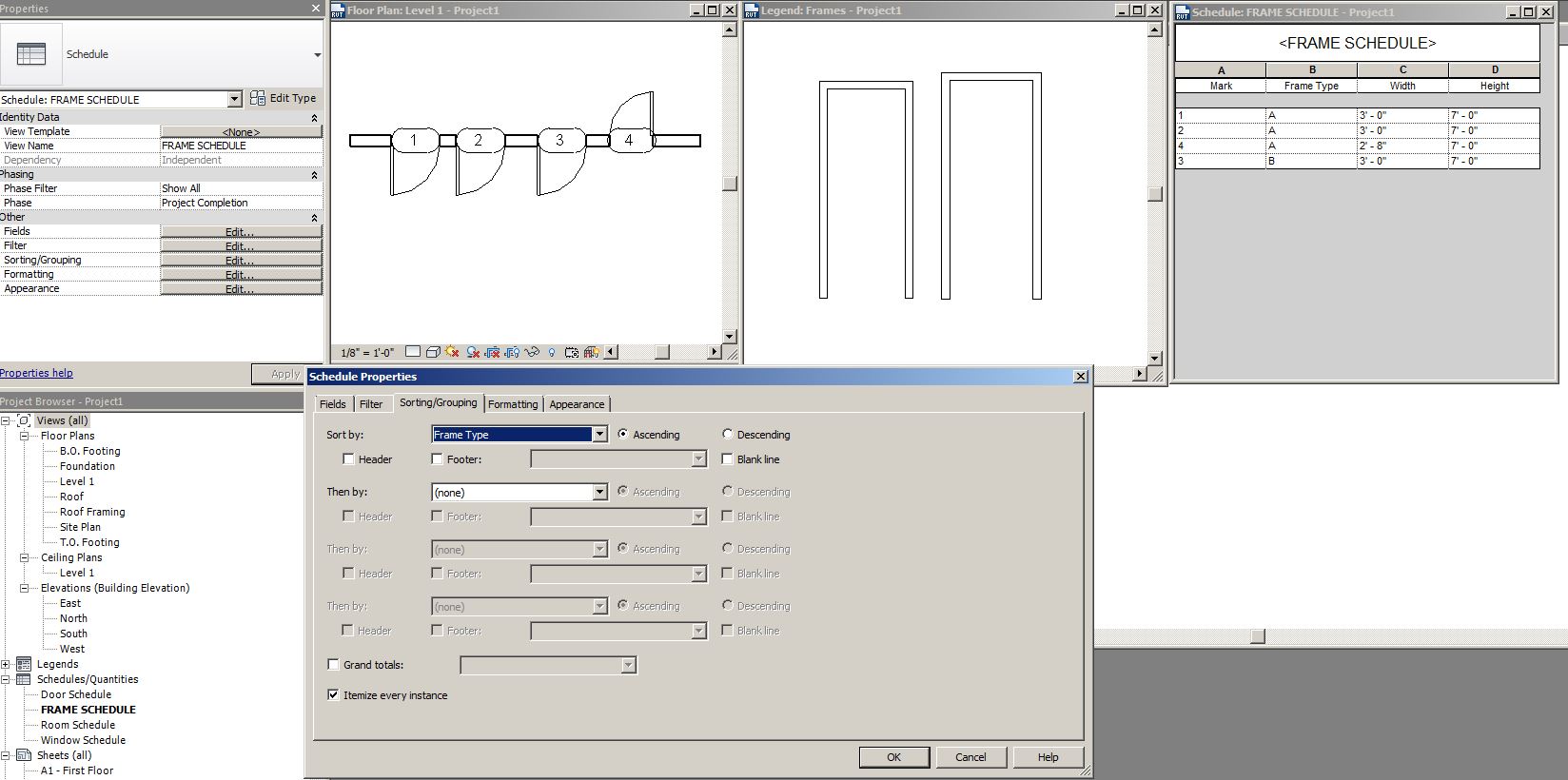Click the Detail Level icon in Floor Plan view
Image resolution: width=1568 pixels, height=780 pixels.
pyautogui.click(x=413, y=352)
